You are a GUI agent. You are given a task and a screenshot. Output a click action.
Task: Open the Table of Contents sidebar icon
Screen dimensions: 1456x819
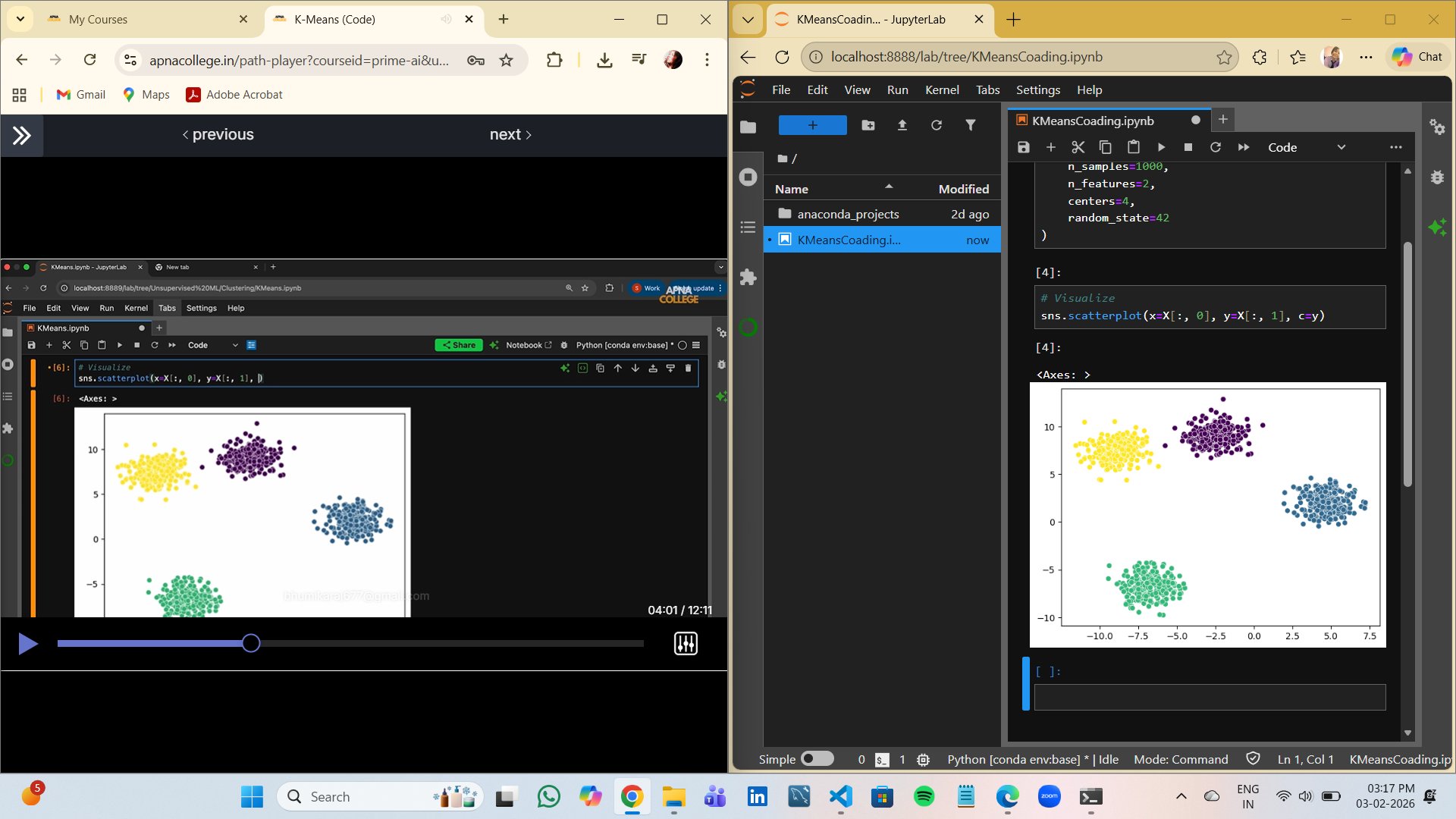(x=748, y=227)
